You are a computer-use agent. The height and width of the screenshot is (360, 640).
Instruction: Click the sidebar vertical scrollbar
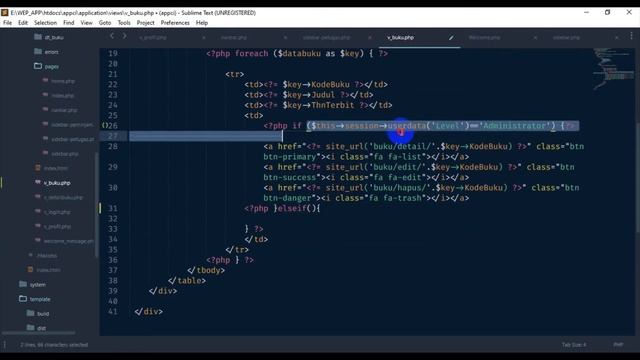point(97,204)
